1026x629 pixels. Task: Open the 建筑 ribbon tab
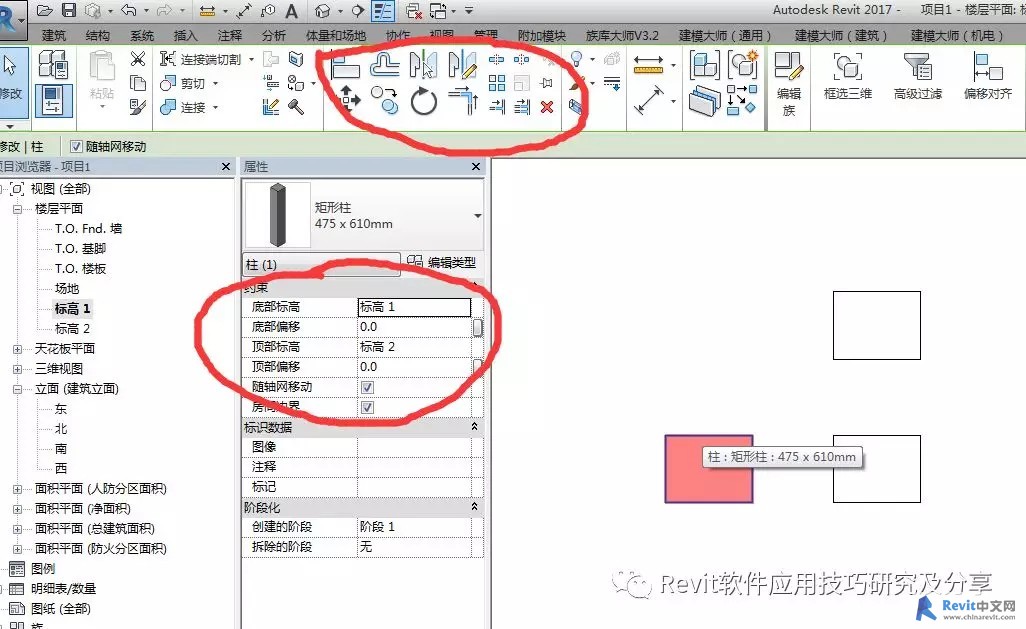coord(54,35)
